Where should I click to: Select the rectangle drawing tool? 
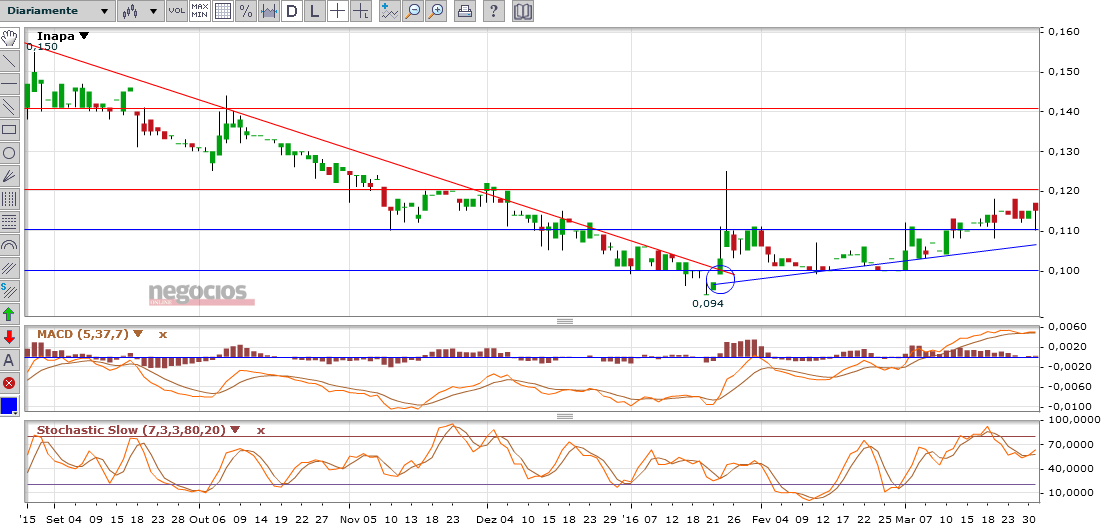pos(9,129)
